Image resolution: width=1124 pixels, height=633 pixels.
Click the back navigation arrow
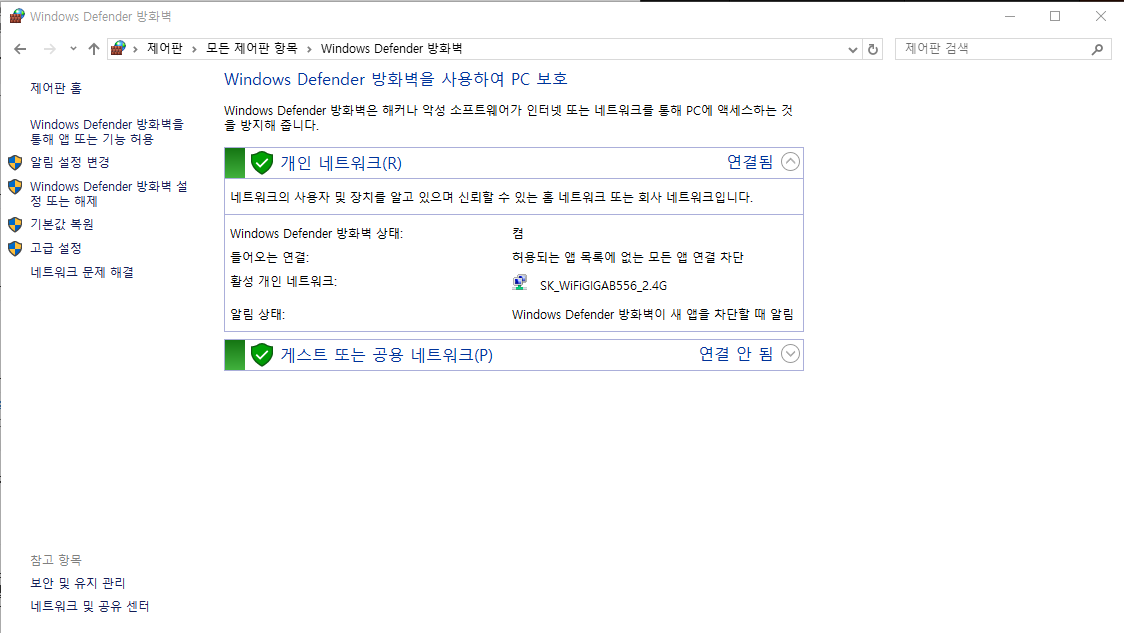(20, 48)
